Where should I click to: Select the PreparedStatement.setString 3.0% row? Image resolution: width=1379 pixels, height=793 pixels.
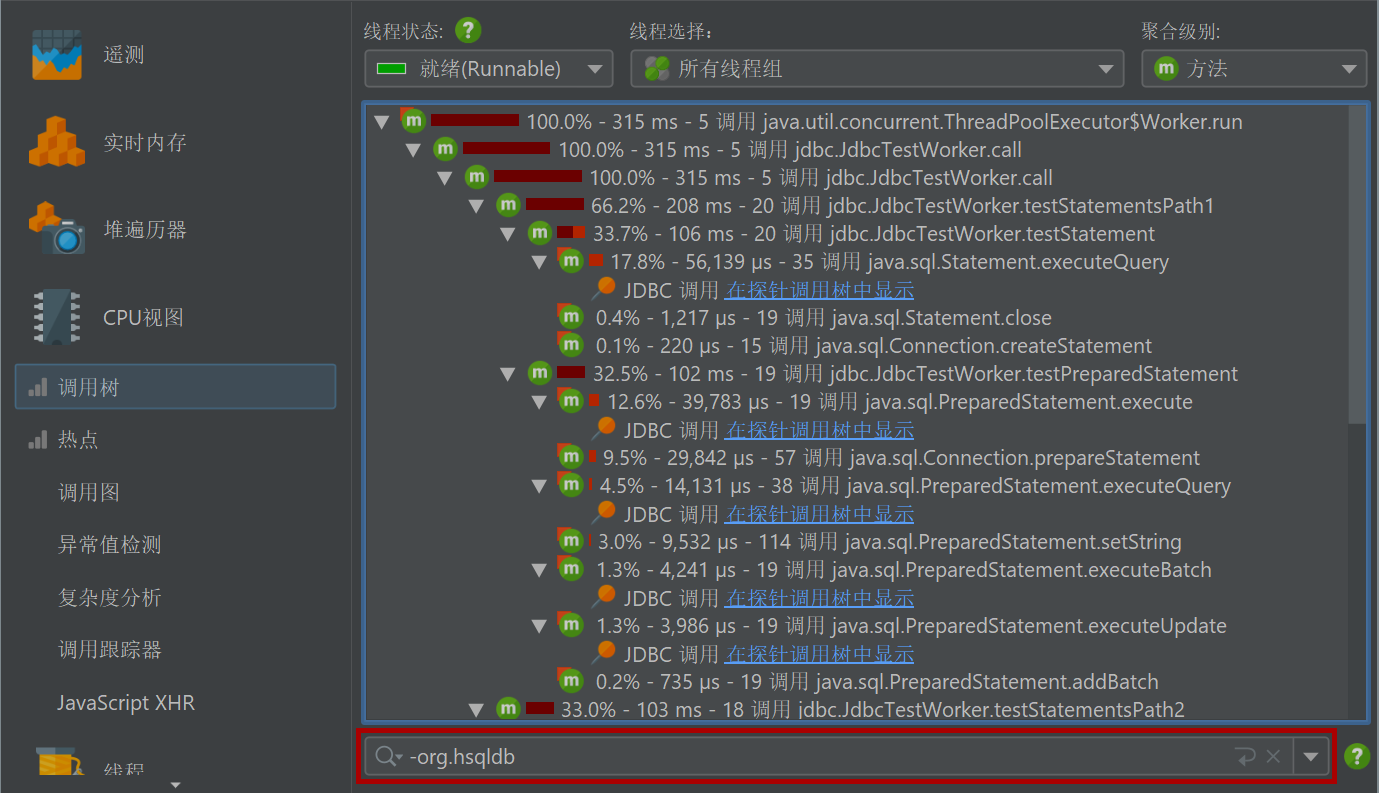(889, 542)
